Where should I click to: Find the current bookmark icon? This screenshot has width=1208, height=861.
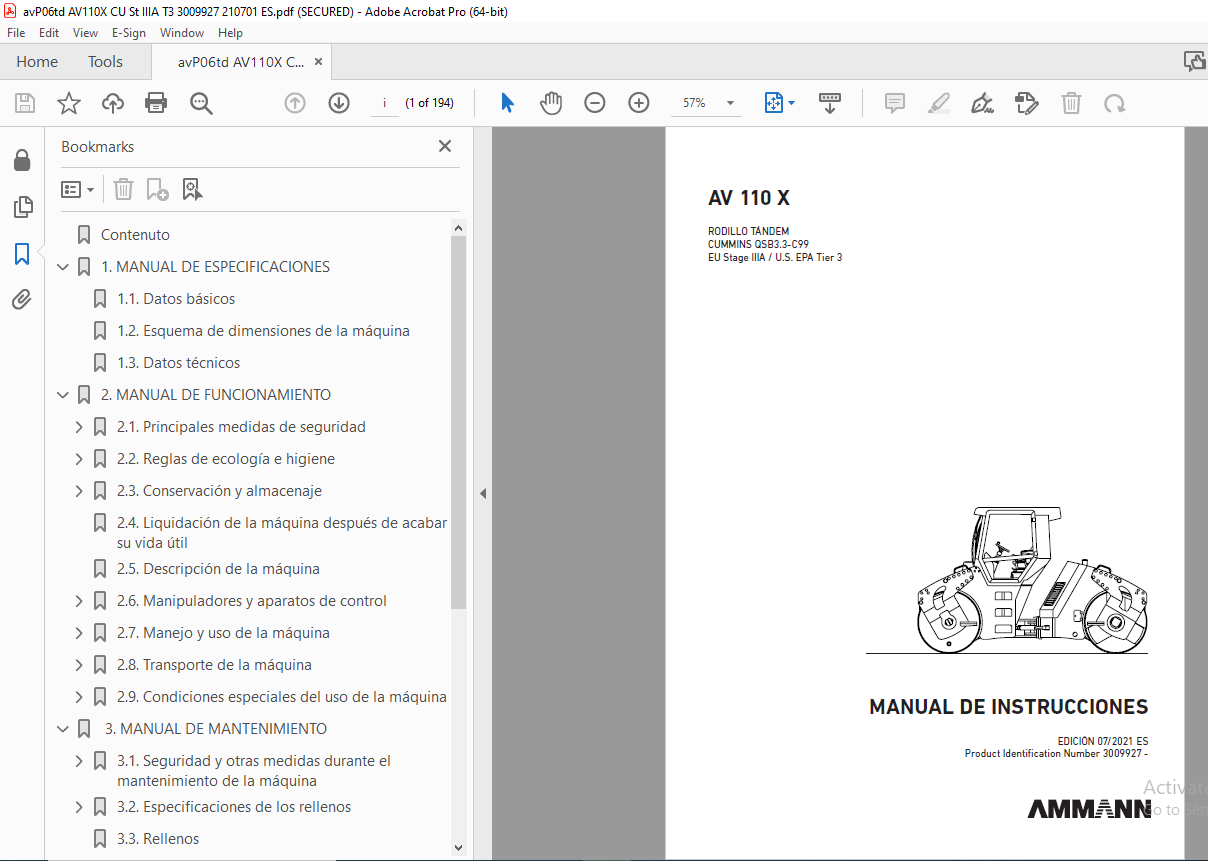(x=192, y=189)
